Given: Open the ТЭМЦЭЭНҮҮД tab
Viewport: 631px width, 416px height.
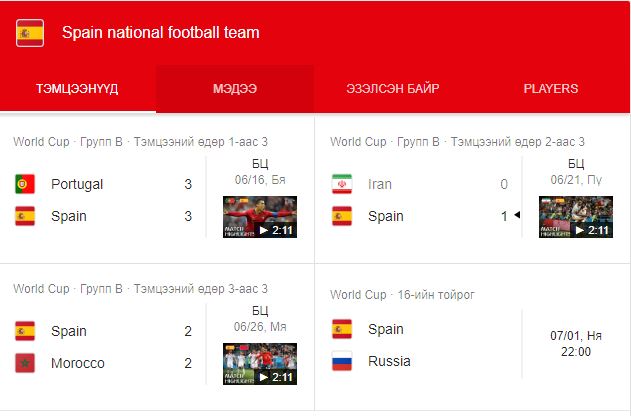Looking at the screenshot, I should [x=77, y=89].
